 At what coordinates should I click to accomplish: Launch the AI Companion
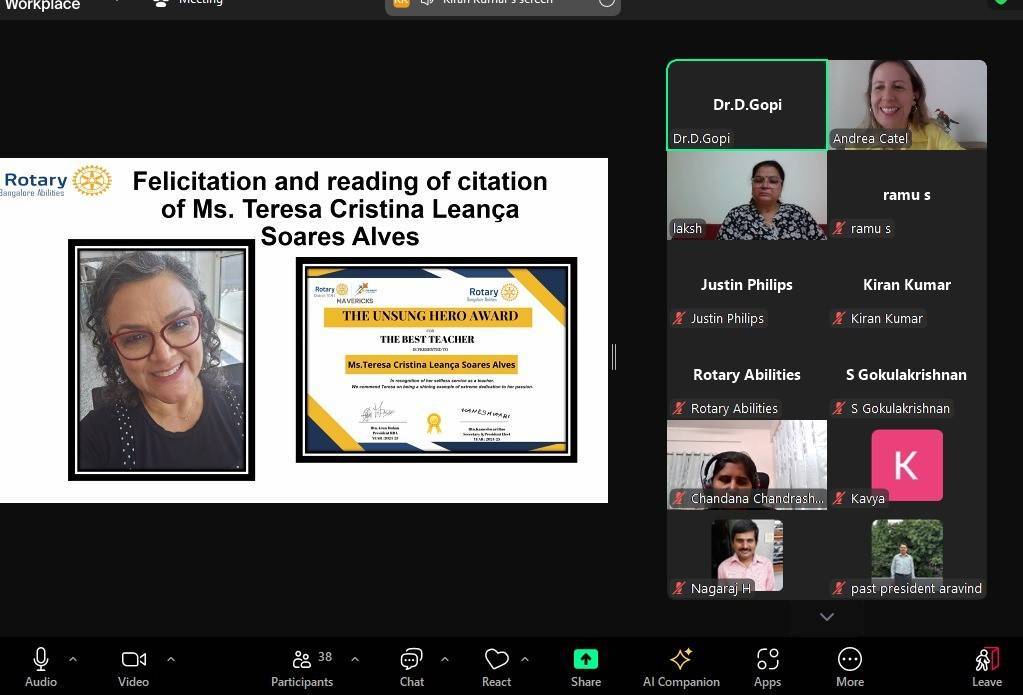pyautogui.click(x=681, y=660)
